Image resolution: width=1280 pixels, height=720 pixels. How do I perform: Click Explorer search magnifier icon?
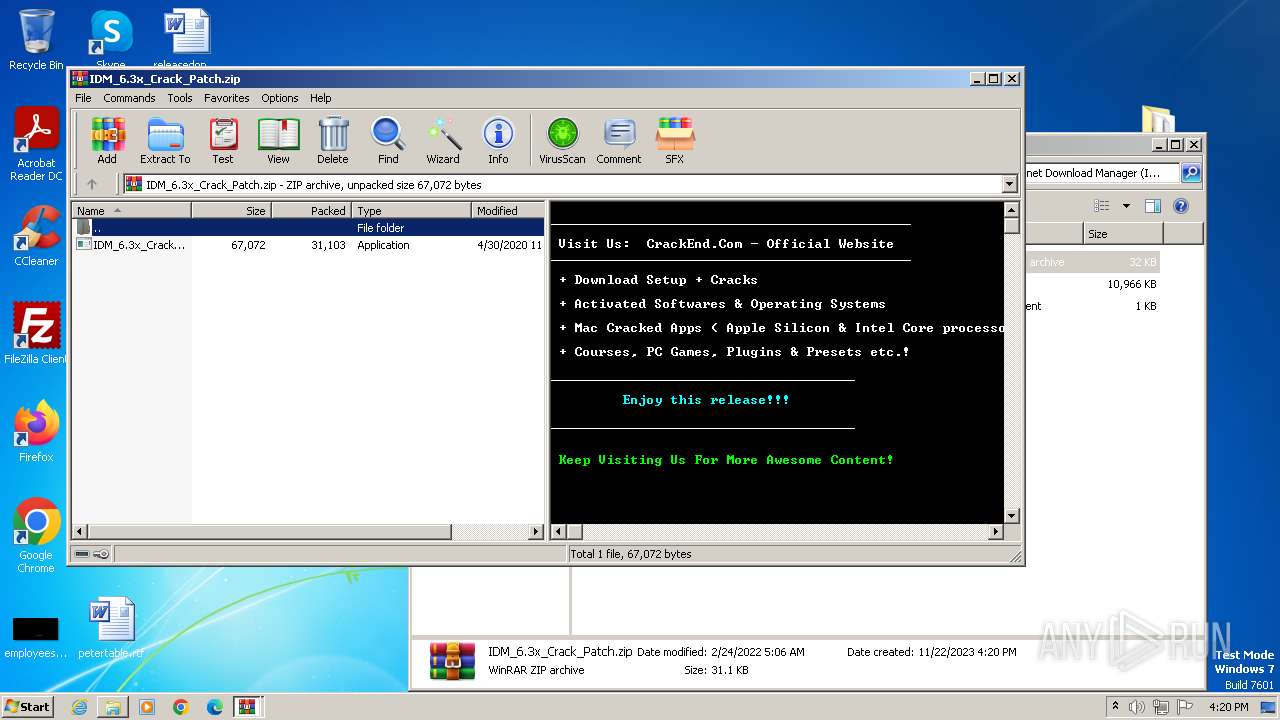[1191, 173]
